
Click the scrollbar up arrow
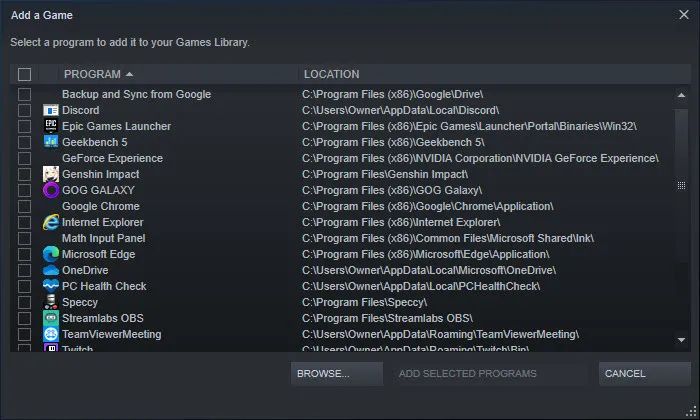pyautogui.click(x=681, y=95)
